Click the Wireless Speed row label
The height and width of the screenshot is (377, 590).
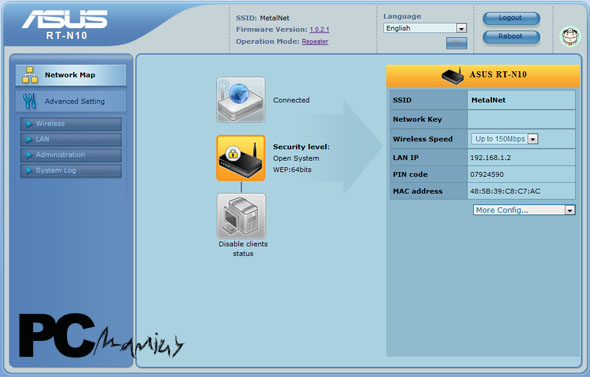tap(423, 139)
